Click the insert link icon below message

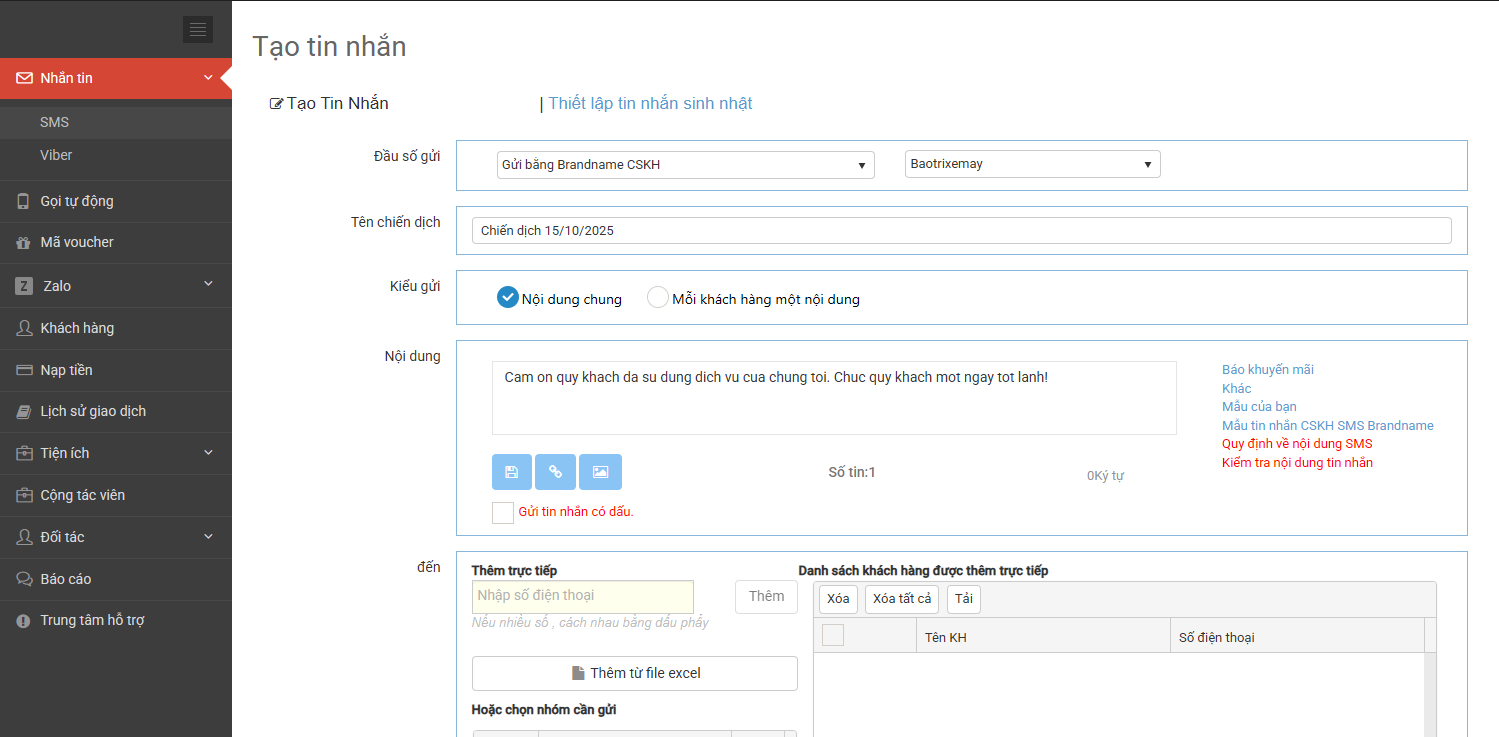(x=555, y=472)
